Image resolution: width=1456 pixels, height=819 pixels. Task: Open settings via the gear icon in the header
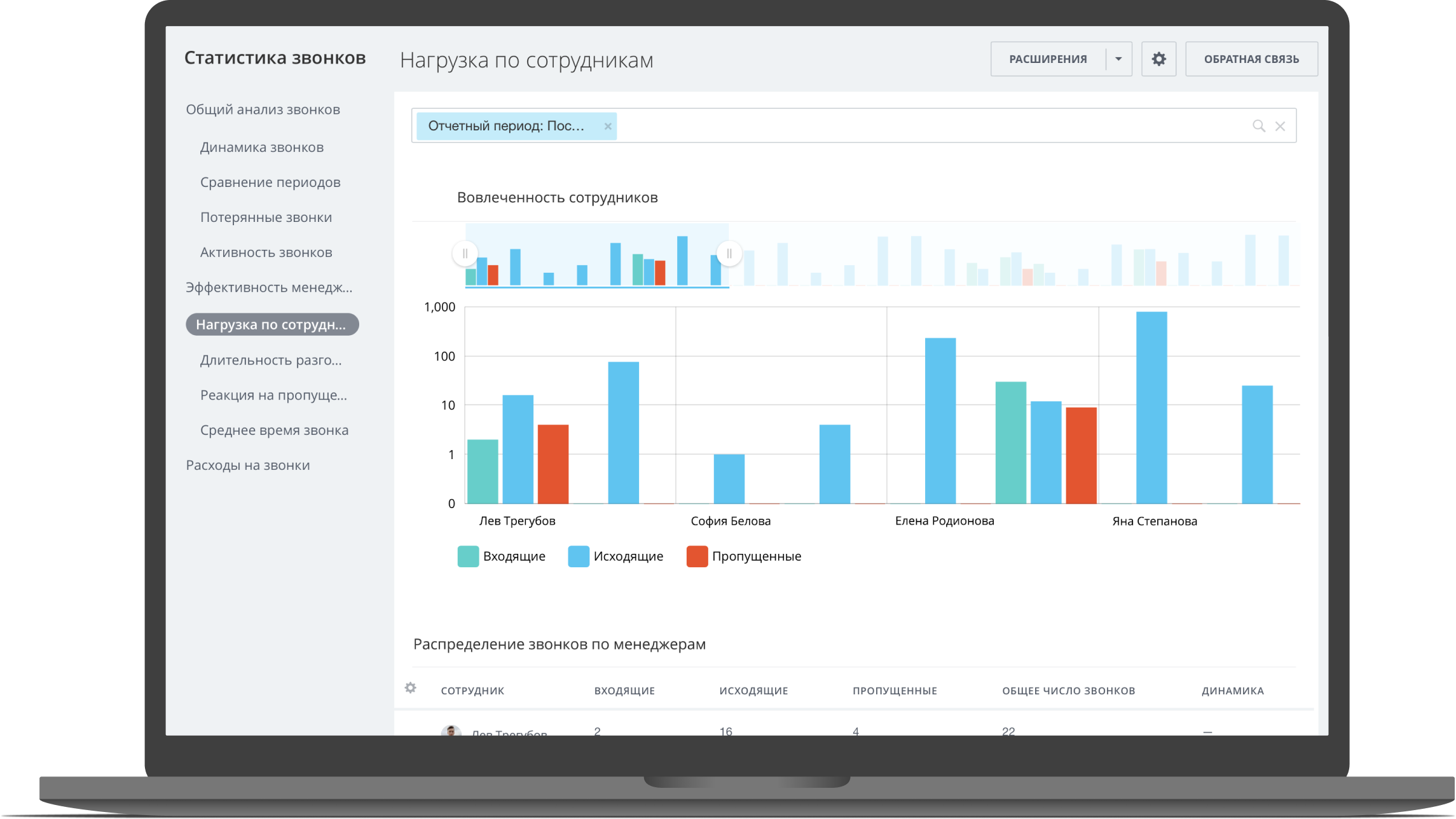(x=1158, y=59)
